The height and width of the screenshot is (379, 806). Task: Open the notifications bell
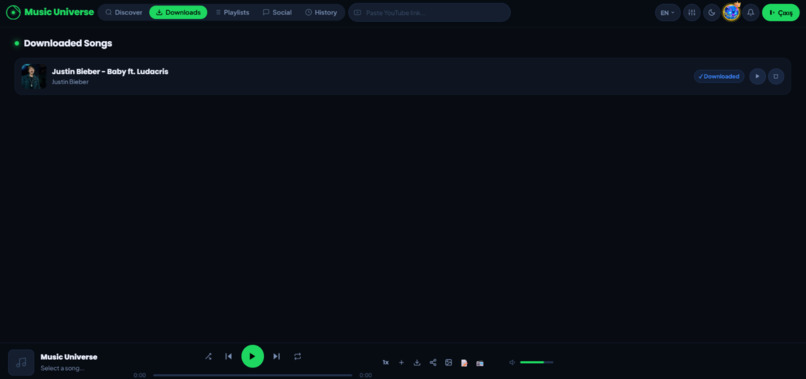[x=750, y=13]
